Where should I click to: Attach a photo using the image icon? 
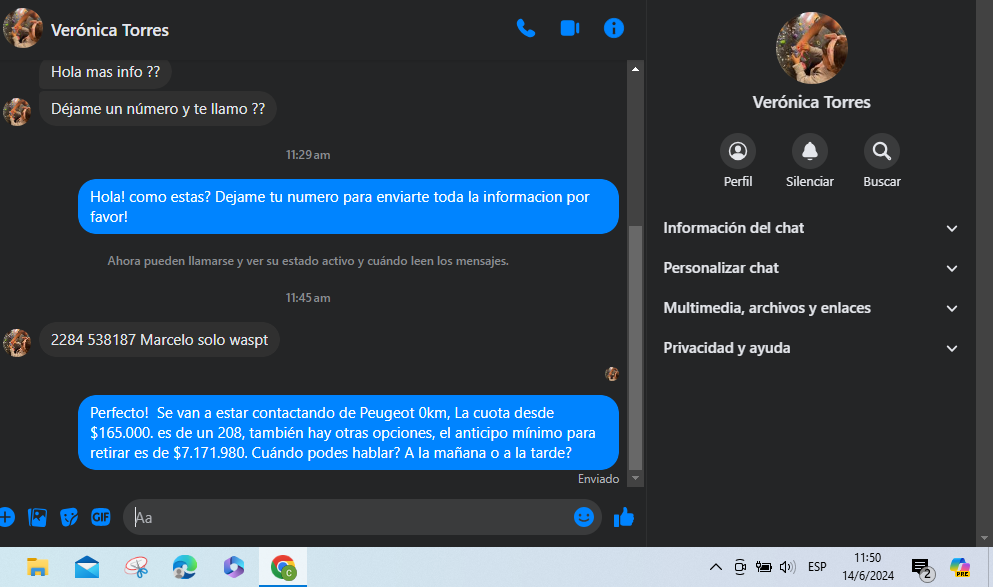pyautogui.click(x=38, y=517)
